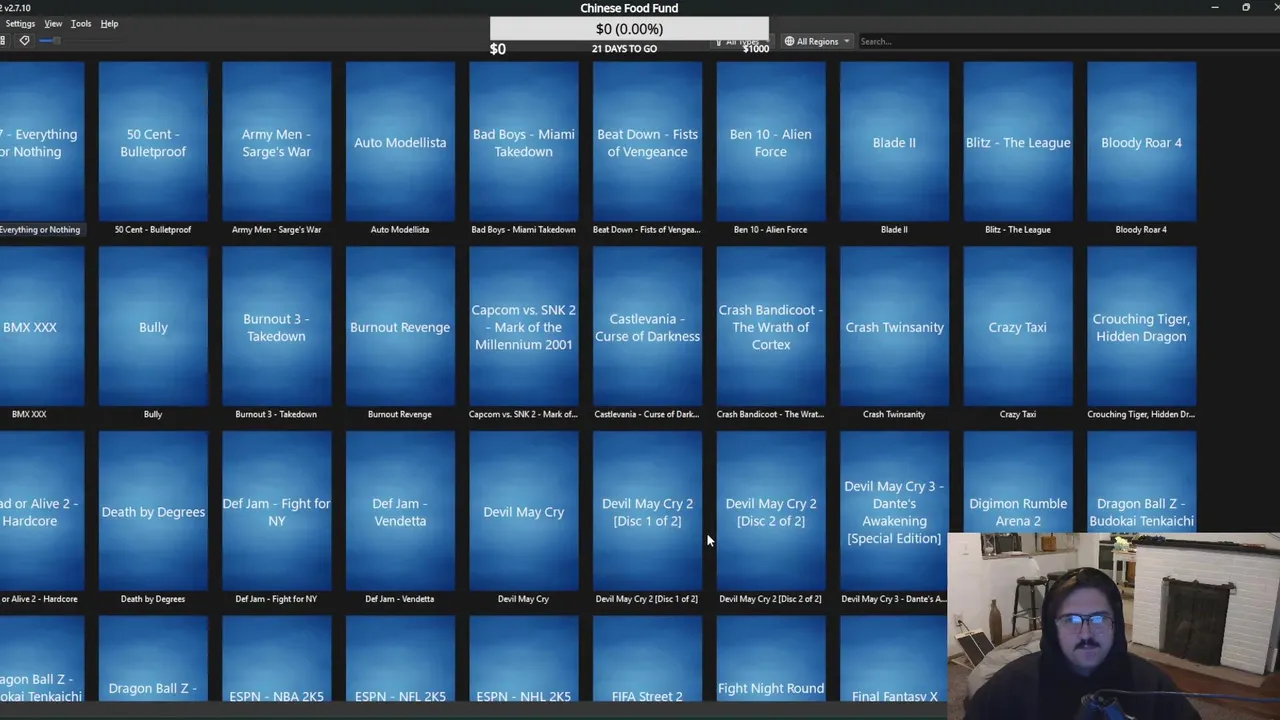Select the ESPN - NFL 2K5 cover

[400, 660]
